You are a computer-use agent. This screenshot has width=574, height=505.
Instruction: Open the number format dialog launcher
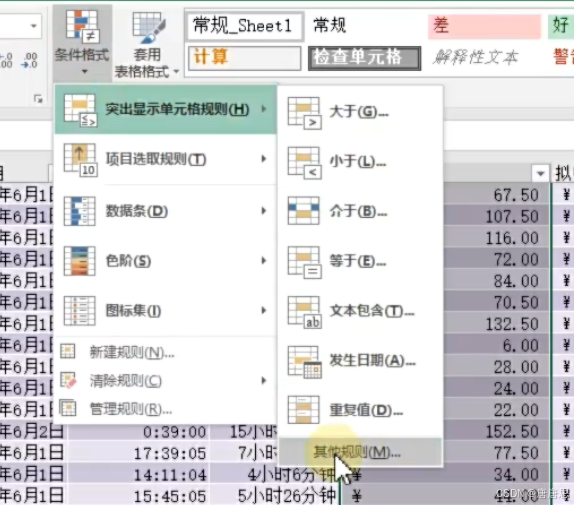38,99
